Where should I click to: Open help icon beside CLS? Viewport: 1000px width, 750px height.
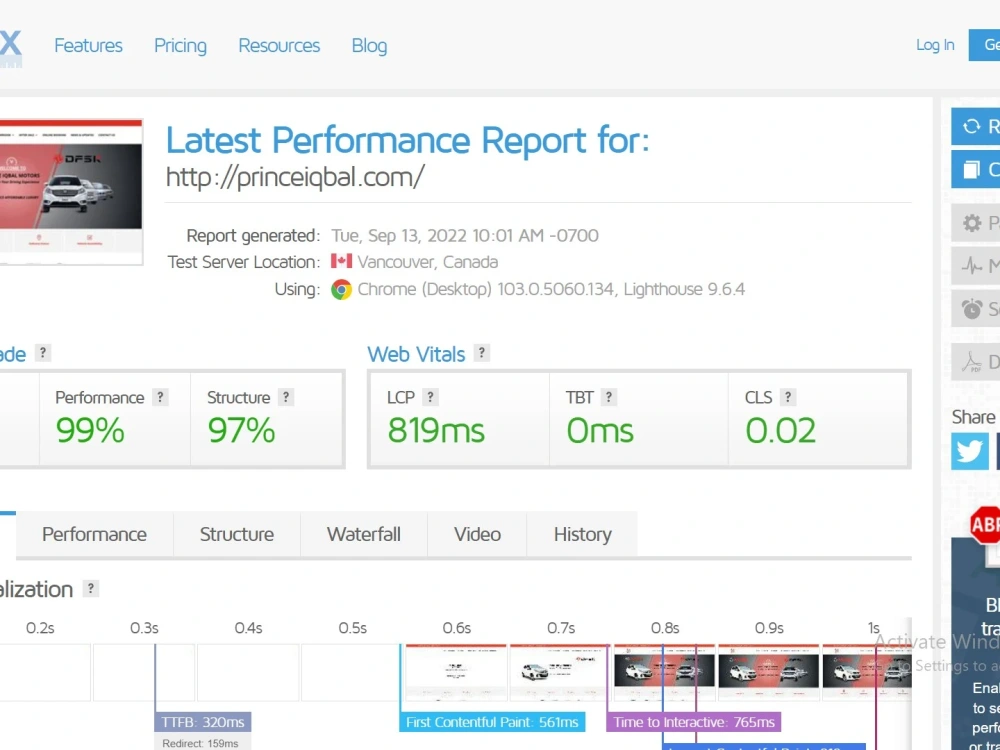pyautogui.click(x=788, y=397)
